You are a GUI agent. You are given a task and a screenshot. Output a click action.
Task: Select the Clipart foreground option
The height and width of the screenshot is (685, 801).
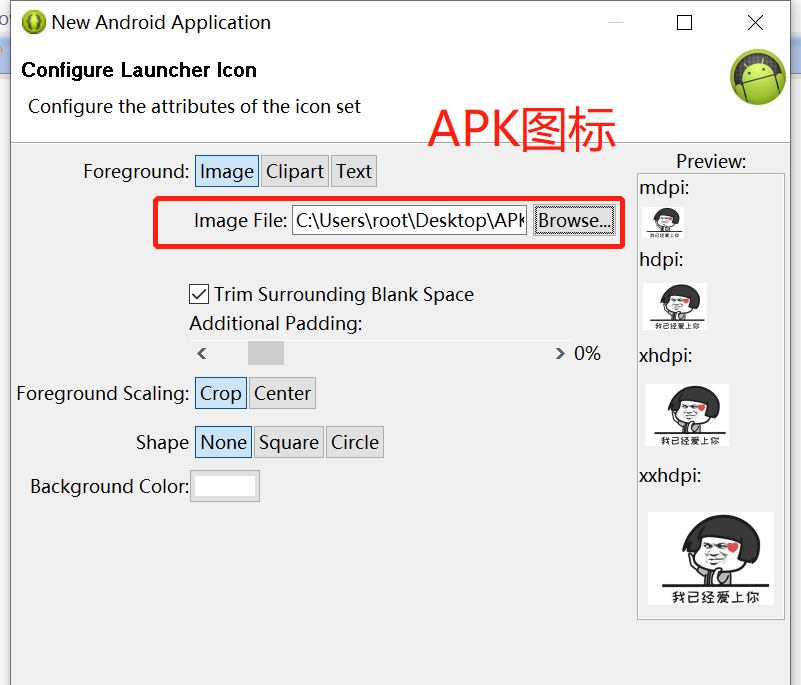point(295,171)
